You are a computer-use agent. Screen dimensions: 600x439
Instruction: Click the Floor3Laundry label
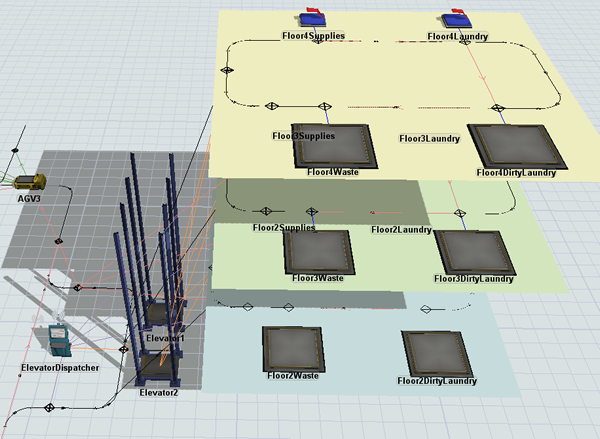429,138
